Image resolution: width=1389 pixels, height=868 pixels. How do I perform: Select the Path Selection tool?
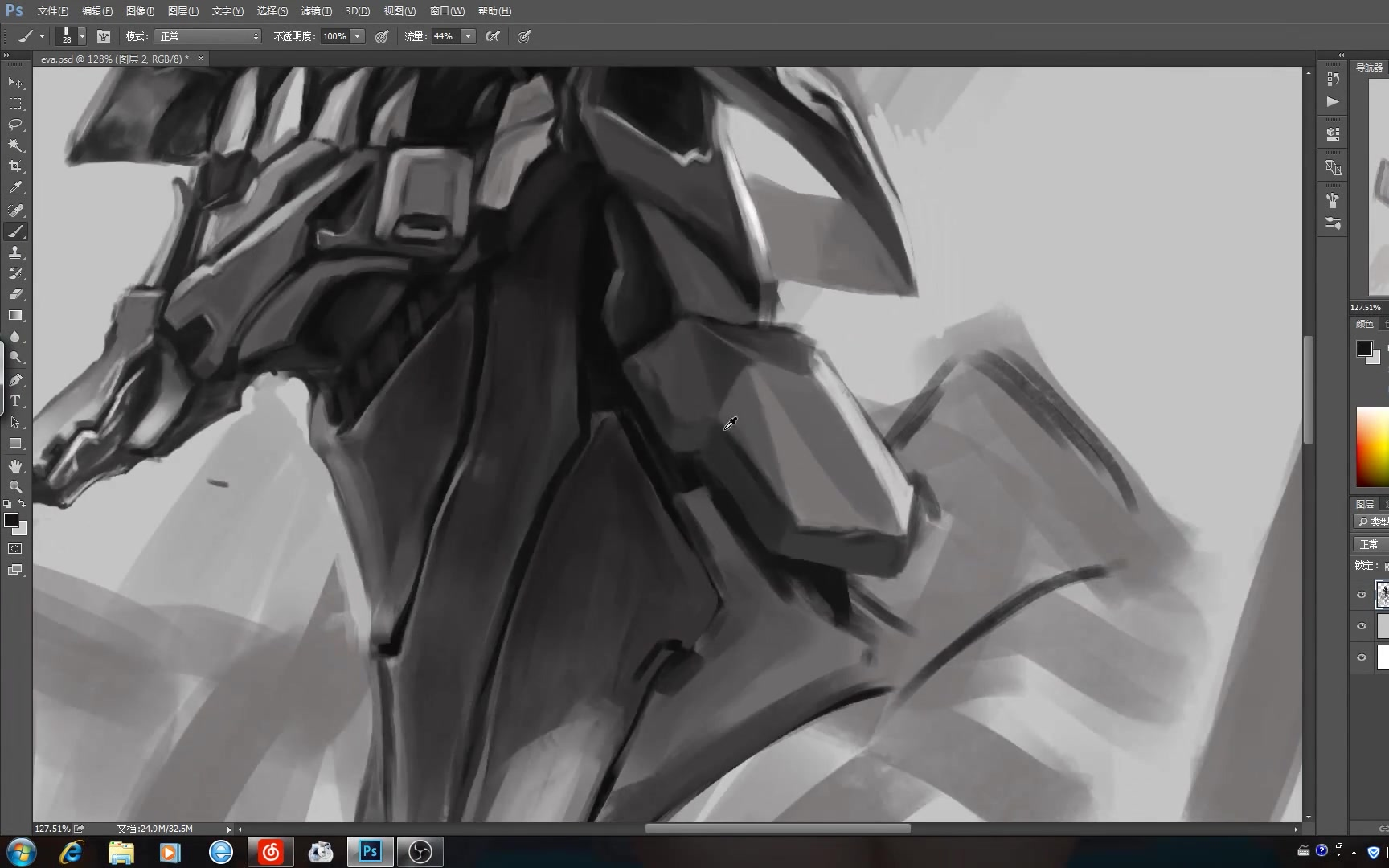click(x=15, y=422)
